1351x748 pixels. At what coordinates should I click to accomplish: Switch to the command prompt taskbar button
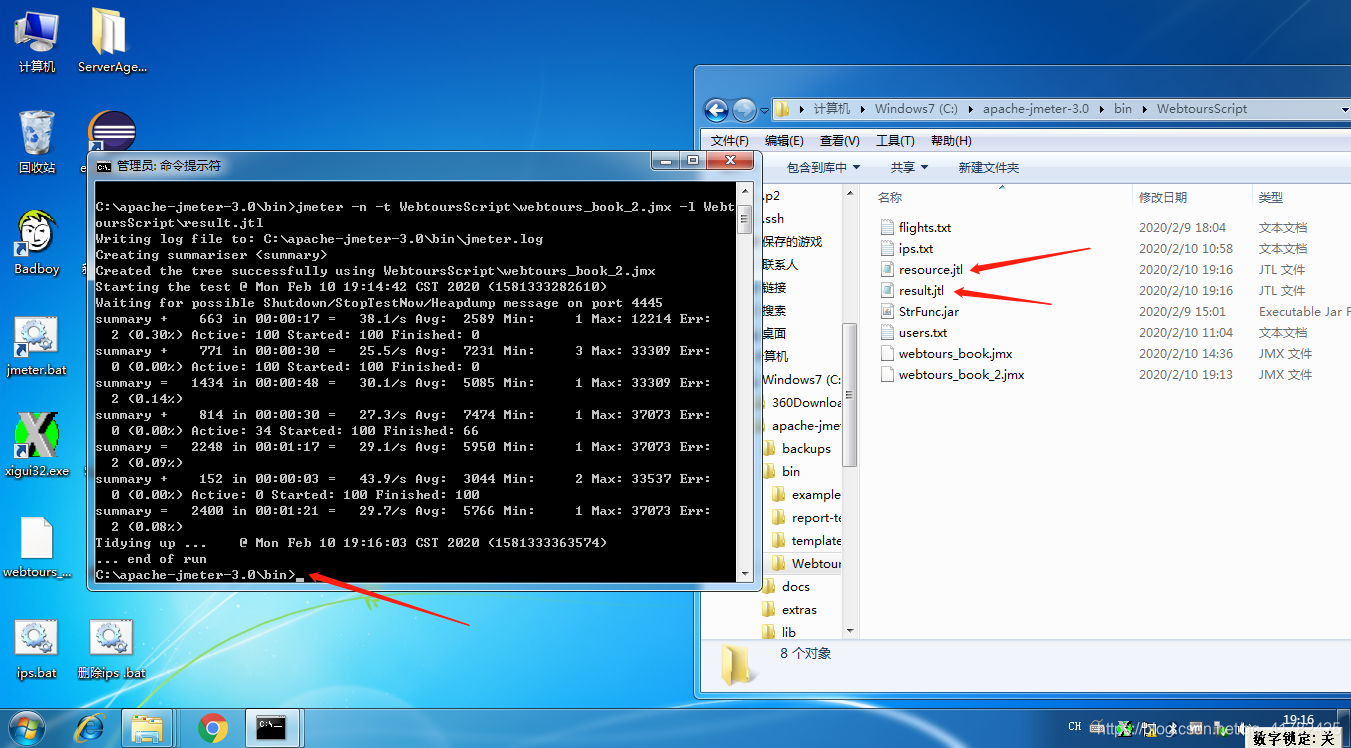click(x=273, y=728)
